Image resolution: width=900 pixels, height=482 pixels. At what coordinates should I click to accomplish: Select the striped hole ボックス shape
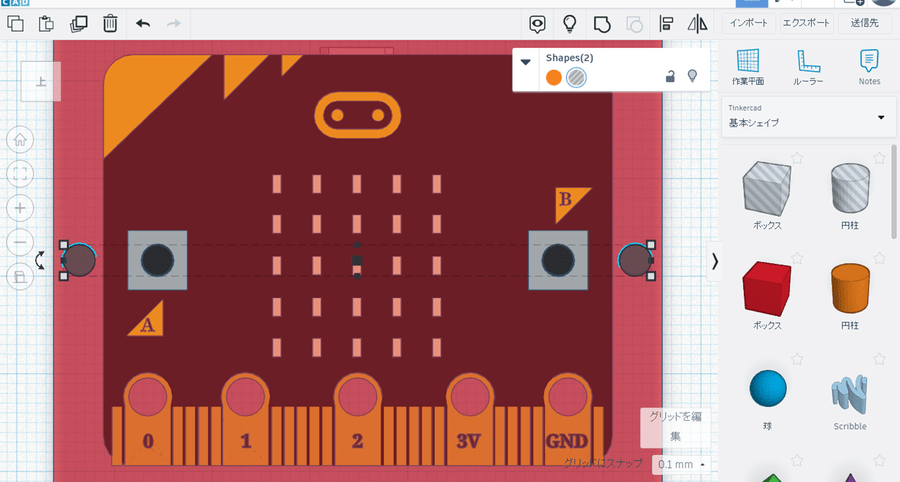click(767, 188)
